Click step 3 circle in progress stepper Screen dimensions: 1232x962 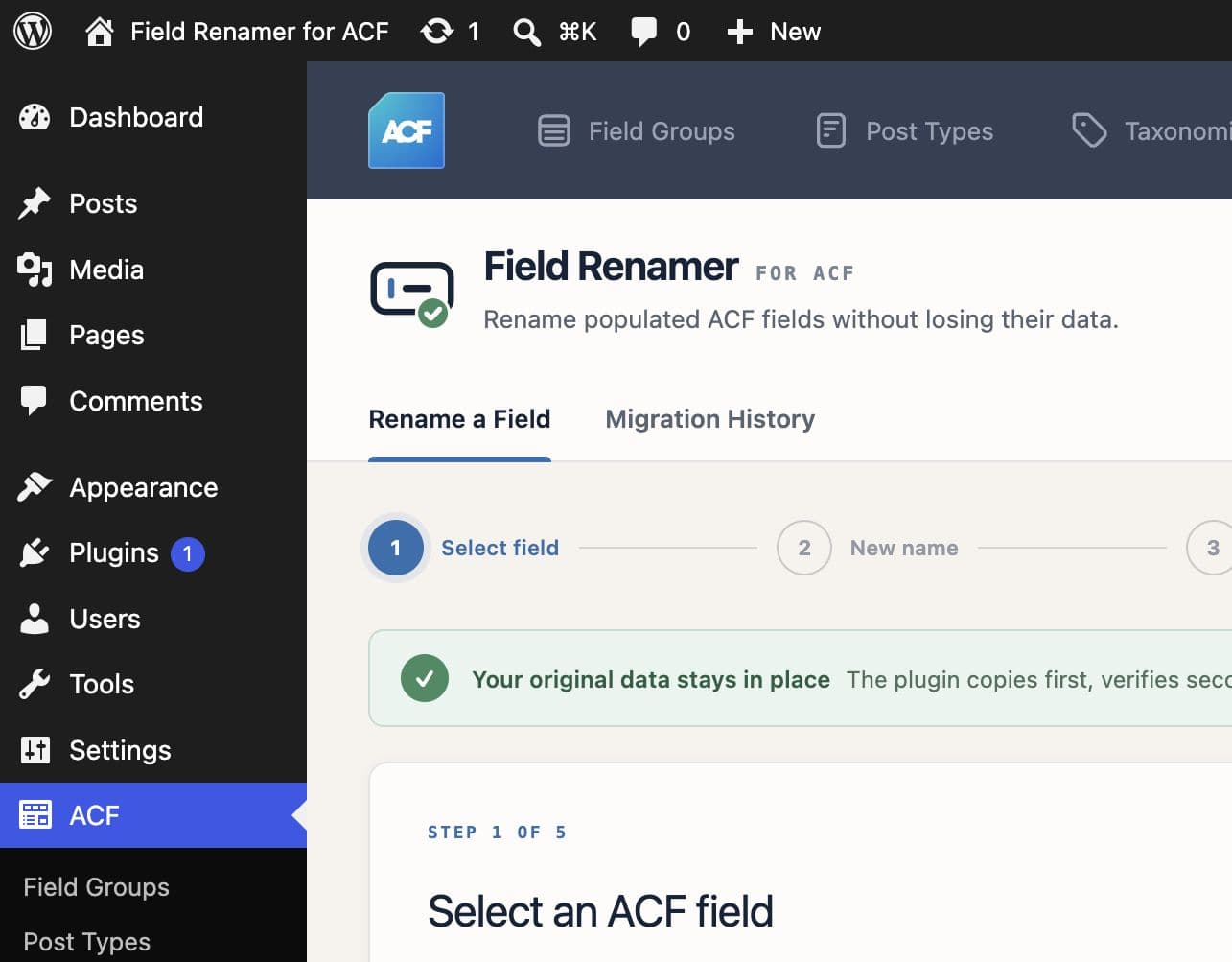[1210, 548]
